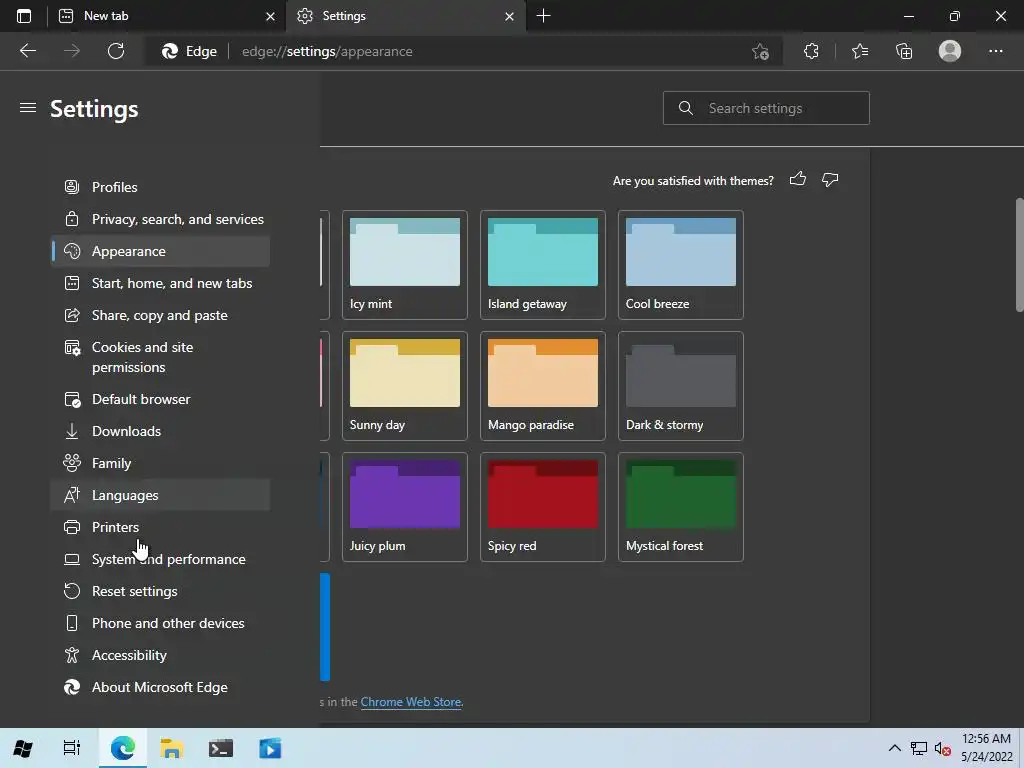Open Cookies and site permissions icon

pyautogui.click(x=72, y=347)
